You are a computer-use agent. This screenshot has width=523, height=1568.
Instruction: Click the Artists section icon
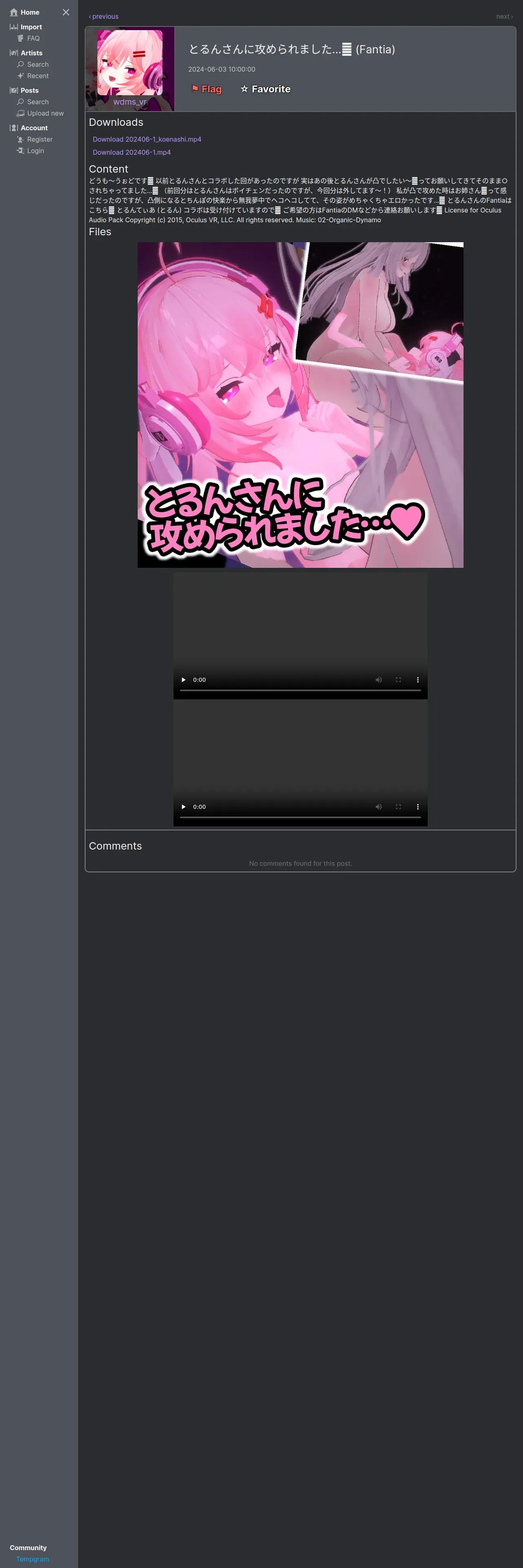[14, 53]
